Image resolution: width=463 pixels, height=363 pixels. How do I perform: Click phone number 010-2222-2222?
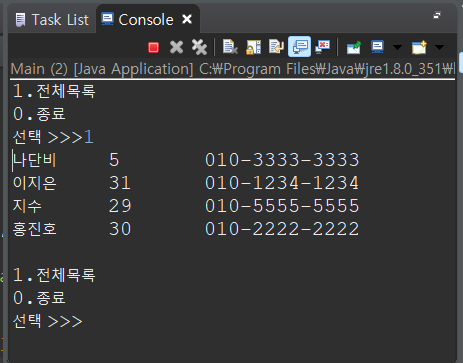point(282,229)
